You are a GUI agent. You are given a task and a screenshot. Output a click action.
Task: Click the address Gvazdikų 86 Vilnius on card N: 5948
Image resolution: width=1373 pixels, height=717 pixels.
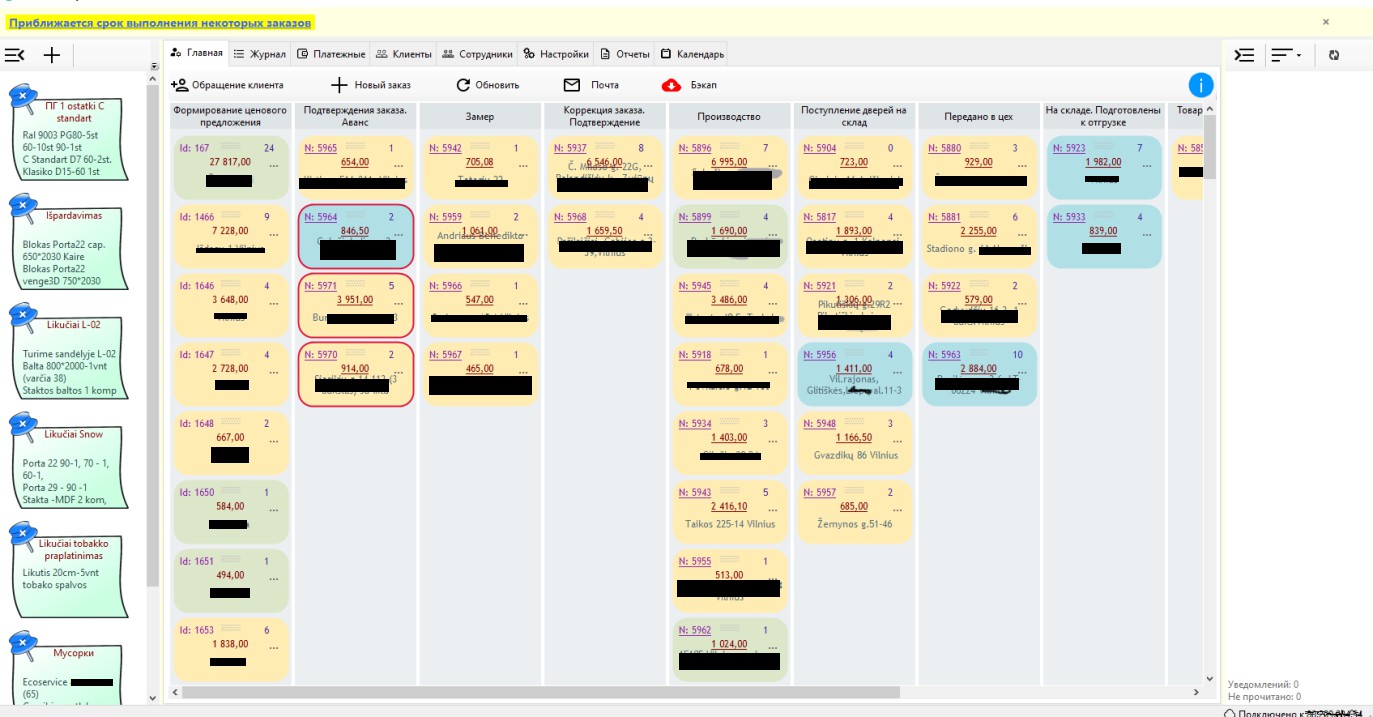[856, 455]
